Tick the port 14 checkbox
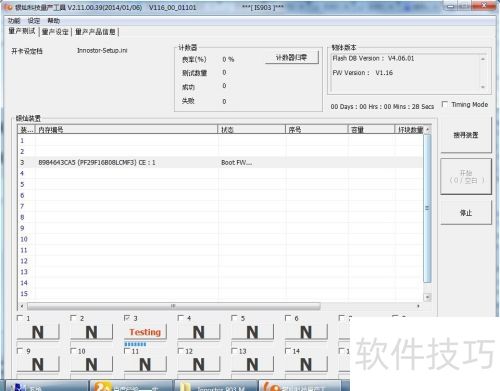Viewport: 500px width, 391px height. coord(288,351)
